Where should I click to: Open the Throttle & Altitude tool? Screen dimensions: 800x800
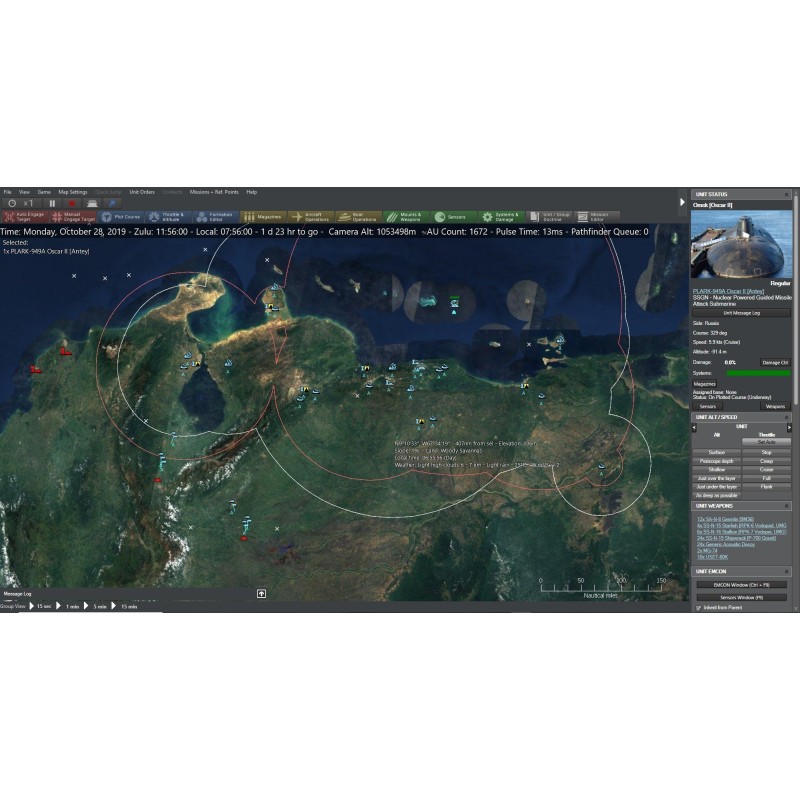click(x=166, y=216)
